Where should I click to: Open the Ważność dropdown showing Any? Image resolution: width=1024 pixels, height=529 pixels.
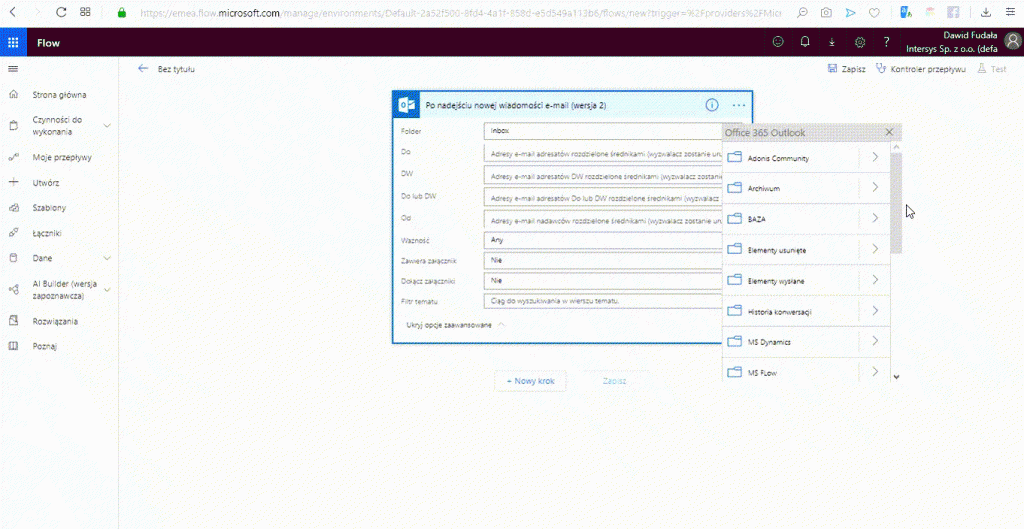(603, 240)
